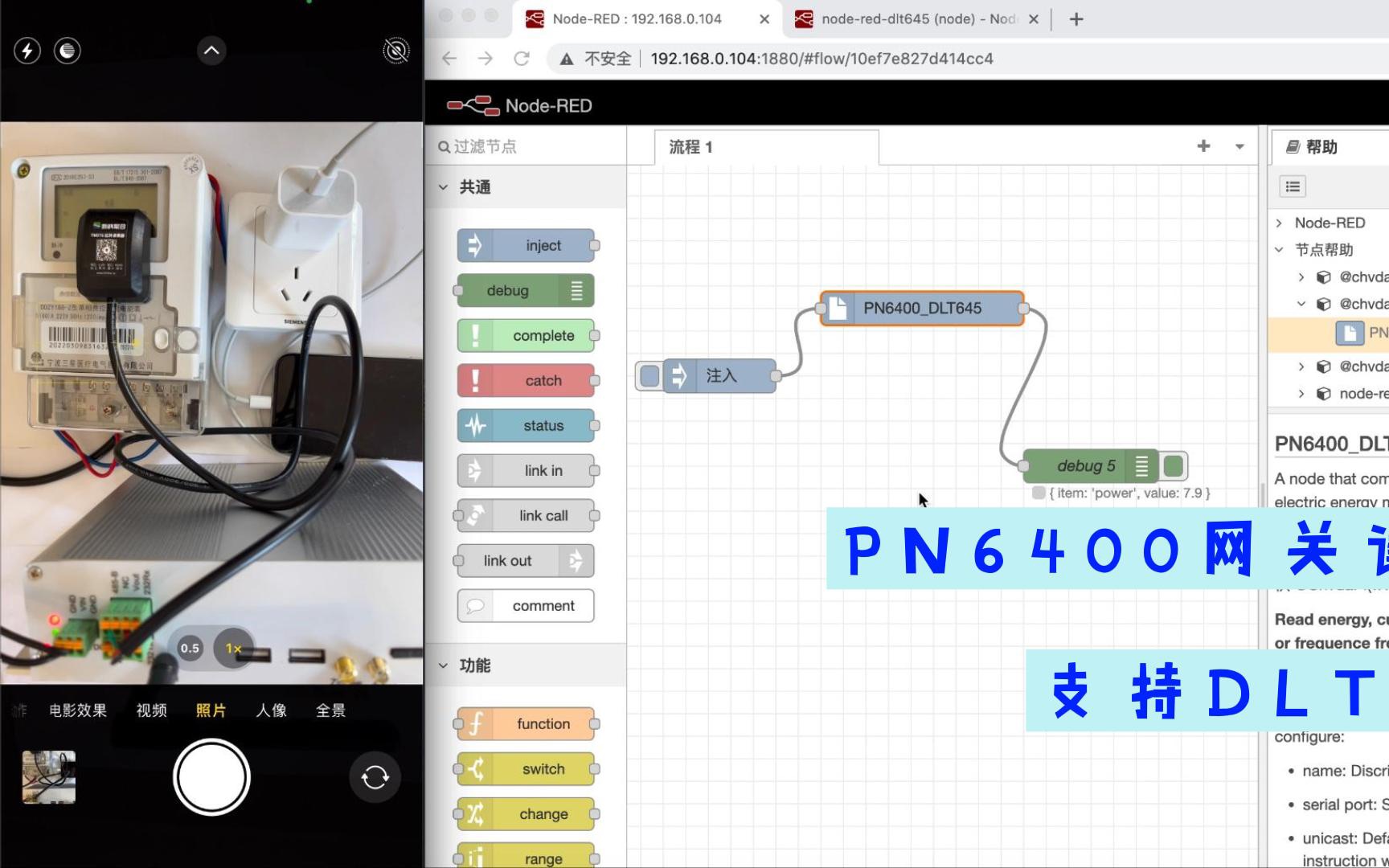Switch camera mode to 视频
This screenshot has width=1389, height=868.
152,710
